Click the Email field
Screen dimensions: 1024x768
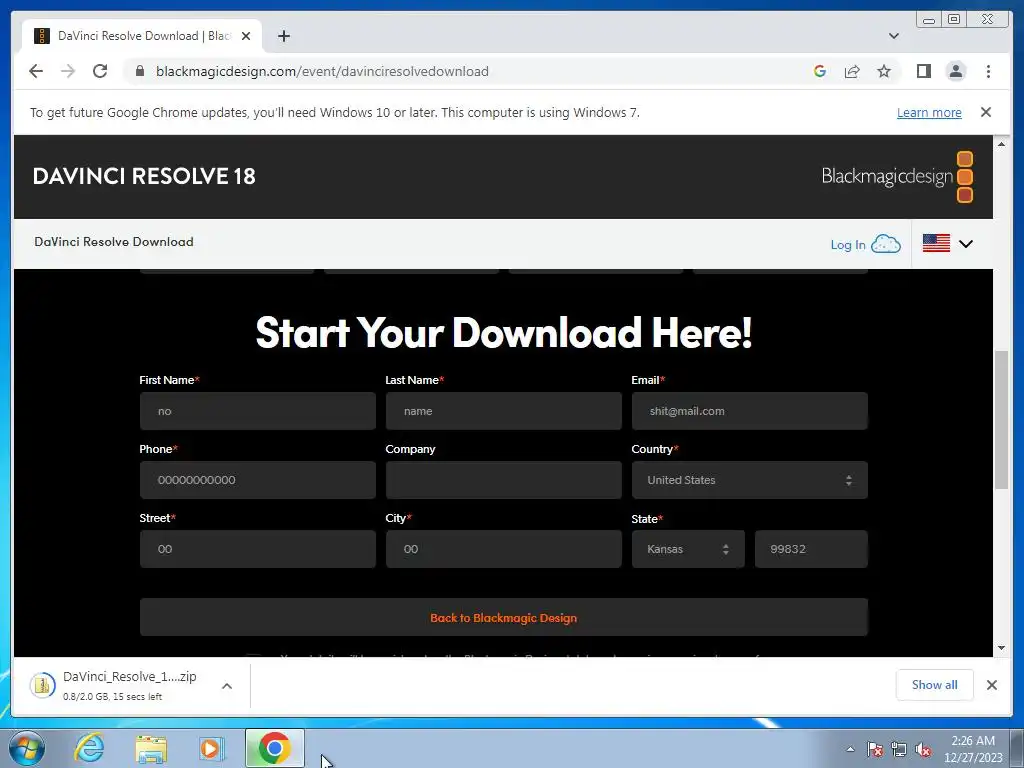coord(750,411)
